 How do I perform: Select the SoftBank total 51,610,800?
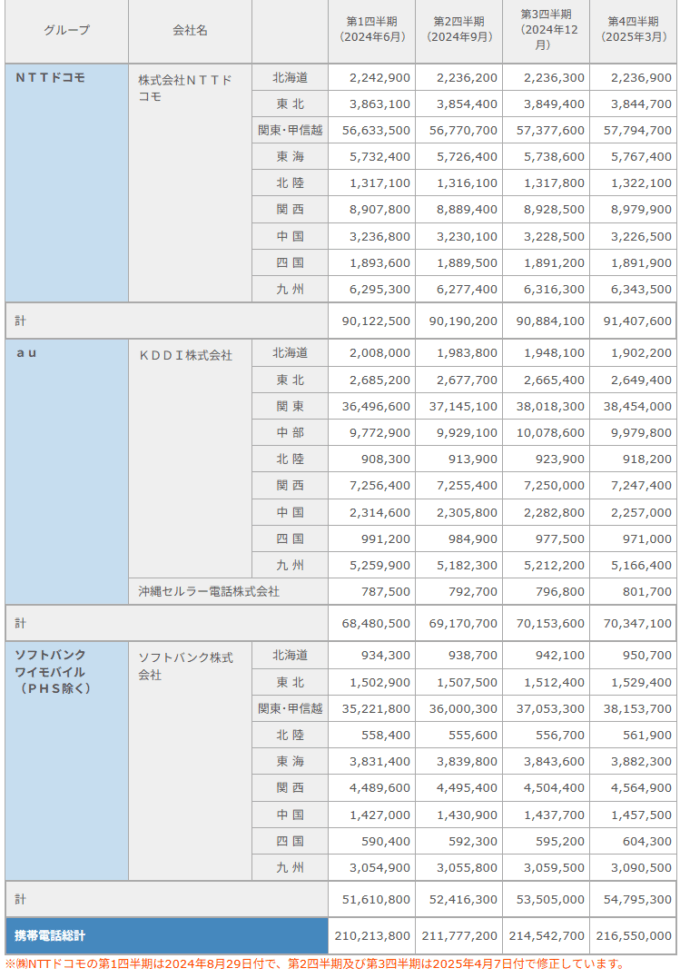(376, 899)
